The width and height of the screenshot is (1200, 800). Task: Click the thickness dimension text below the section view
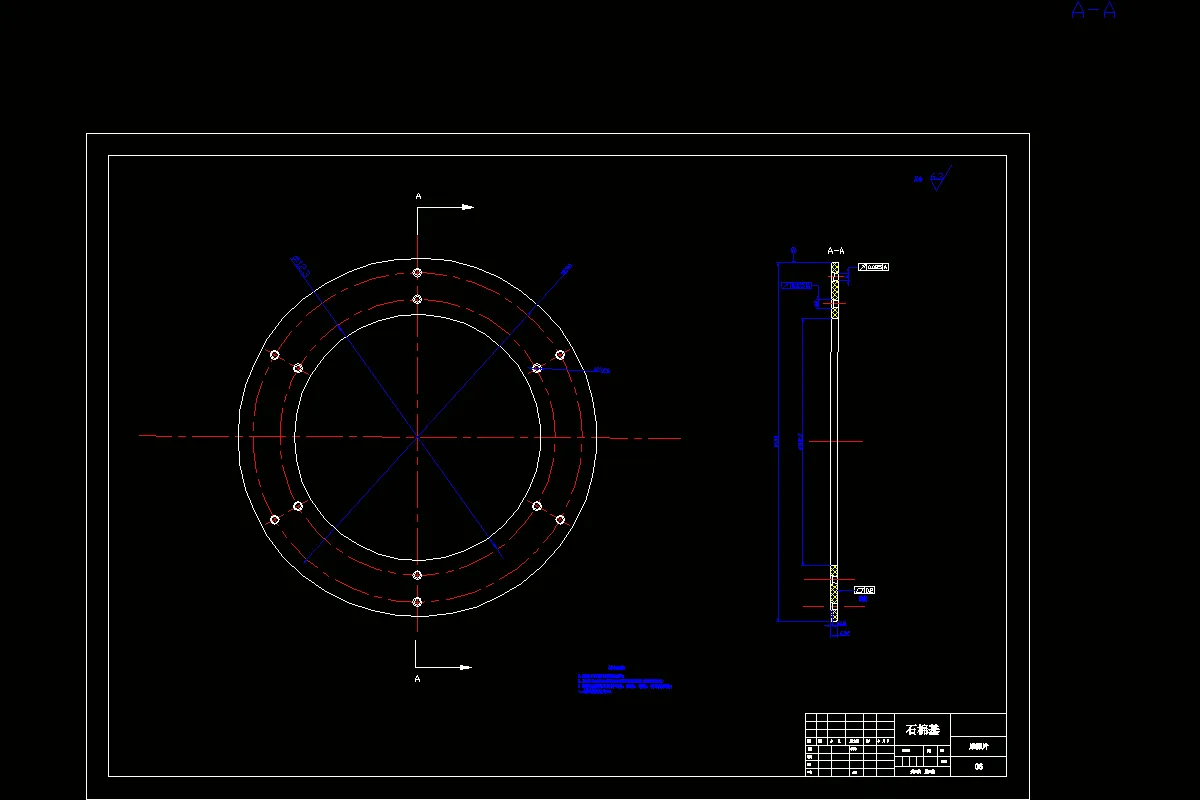point(843,633)
